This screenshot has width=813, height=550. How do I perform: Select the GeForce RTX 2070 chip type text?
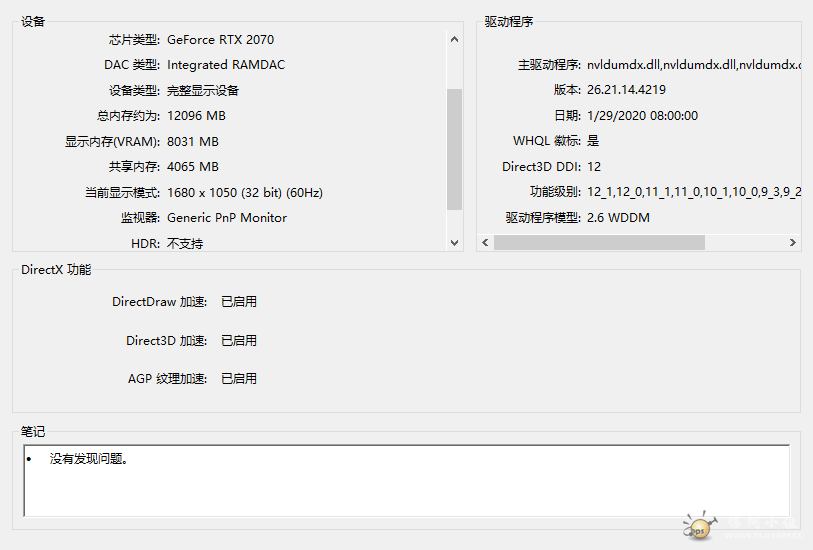coord(220,40)
